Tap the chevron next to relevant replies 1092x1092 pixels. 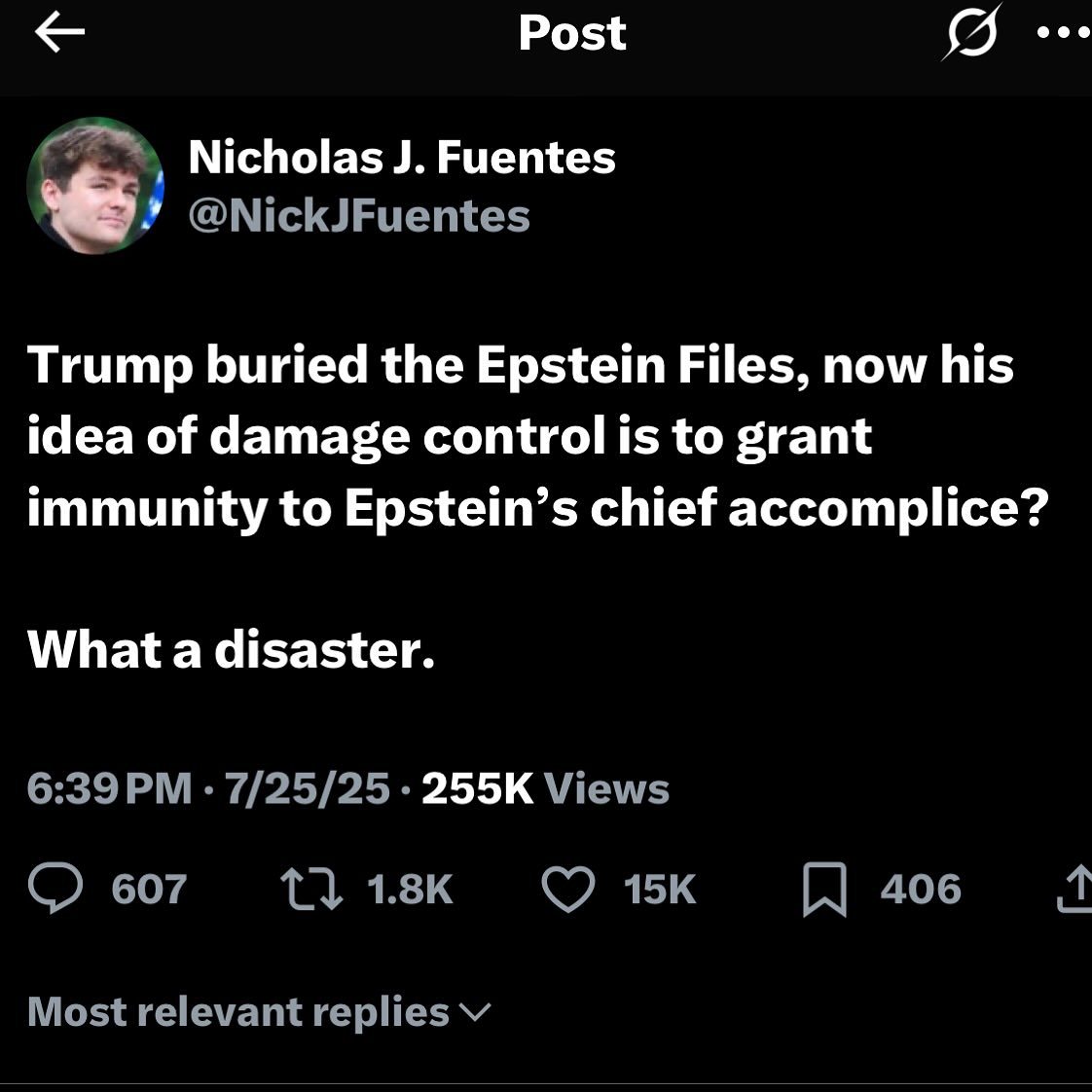click(476, 1012)
